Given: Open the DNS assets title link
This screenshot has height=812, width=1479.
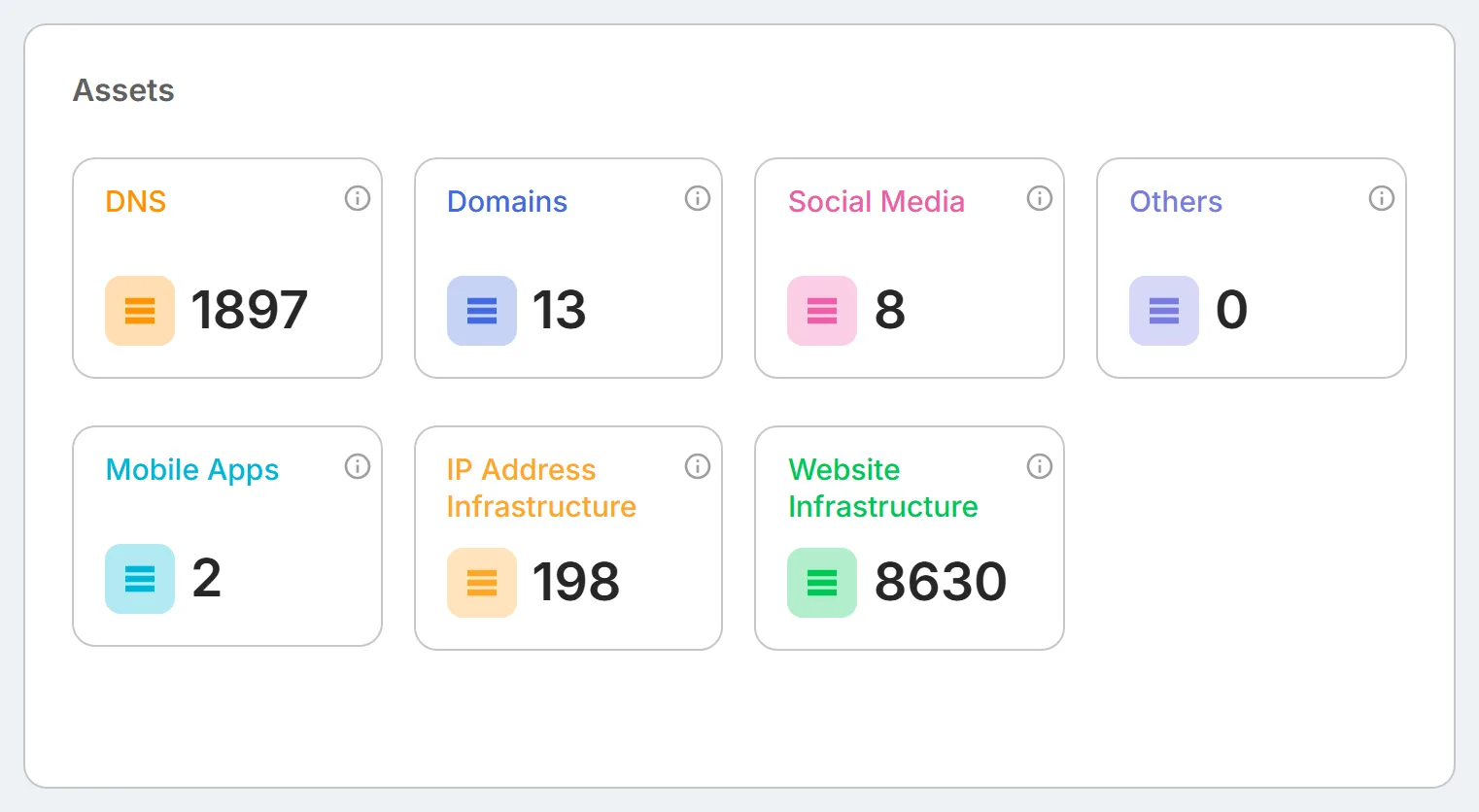Looking at the screenshot, I should (x=136, y=201).
